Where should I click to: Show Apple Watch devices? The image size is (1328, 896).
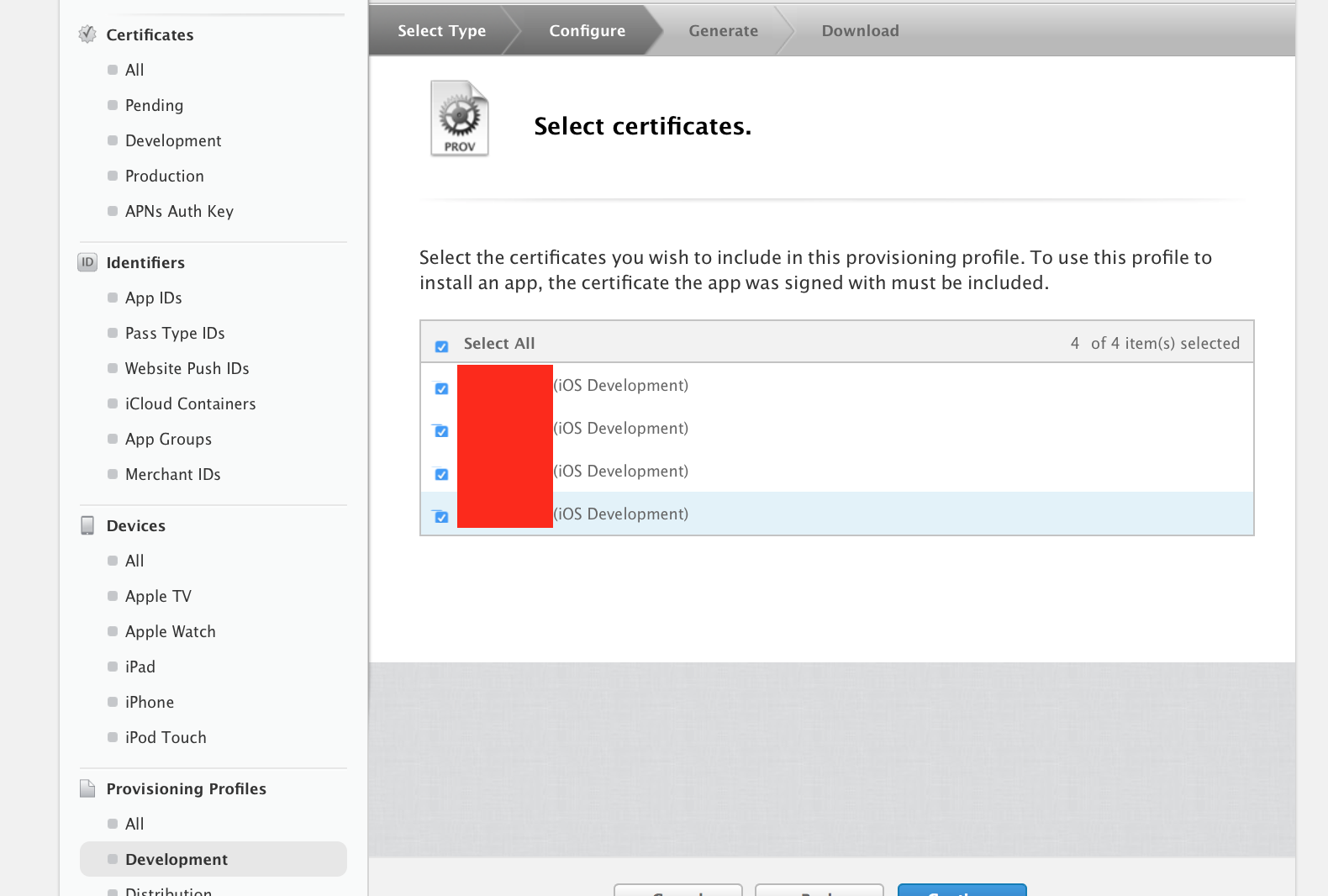[170, 631]
